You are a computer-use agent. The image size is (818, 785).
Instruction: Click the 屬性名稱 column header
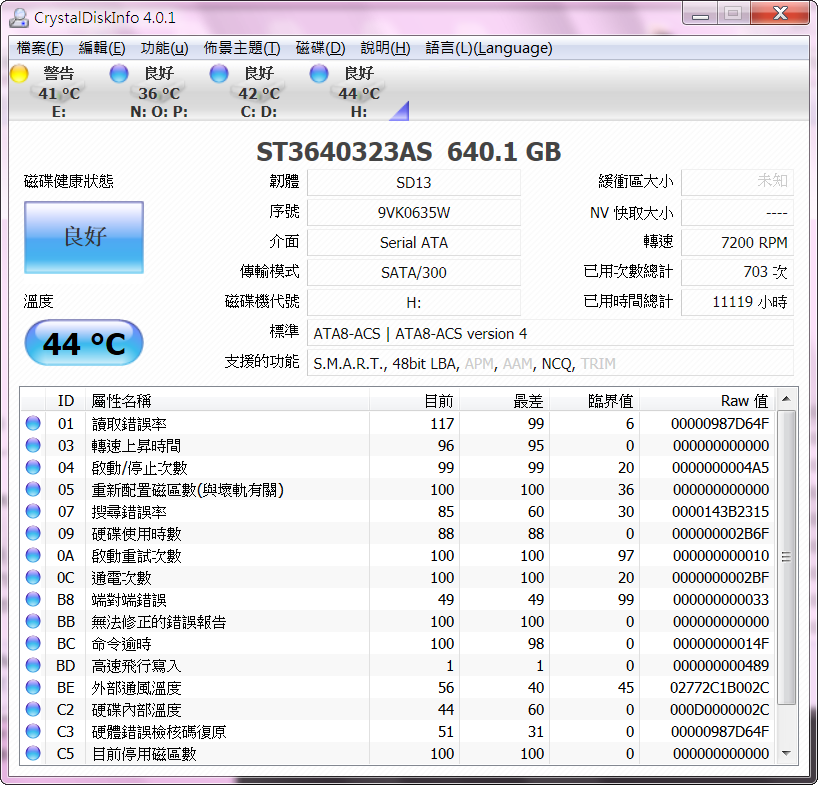coord(227,401)
